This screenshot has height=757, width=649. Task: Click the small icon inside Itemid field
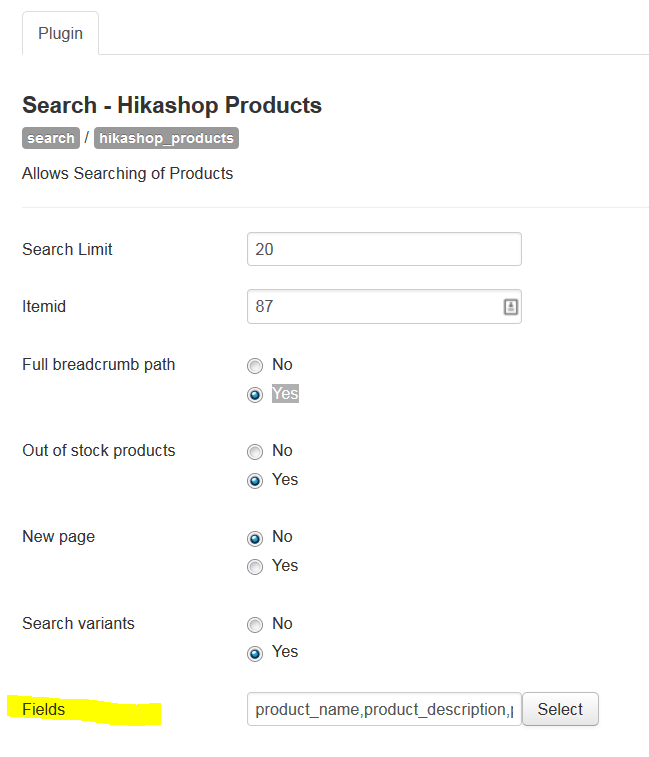(510, 307)
